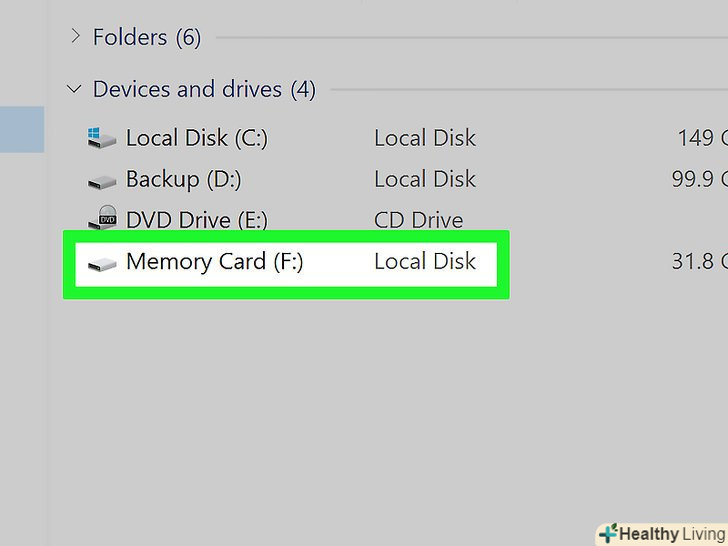
Task: Click Local Disk type for Memory Card
Action: coord(425,263)
